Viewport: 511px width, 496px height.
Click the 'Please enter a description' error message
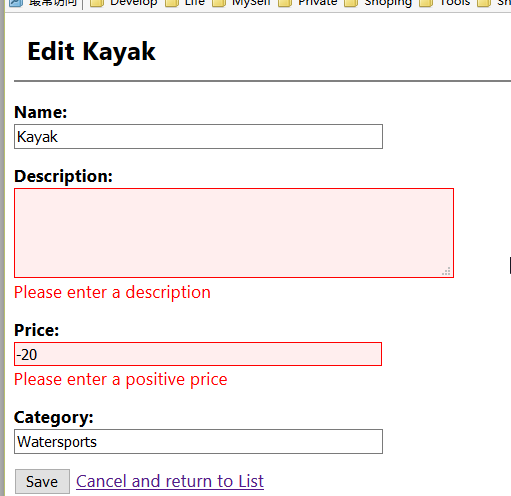point(112,292)
